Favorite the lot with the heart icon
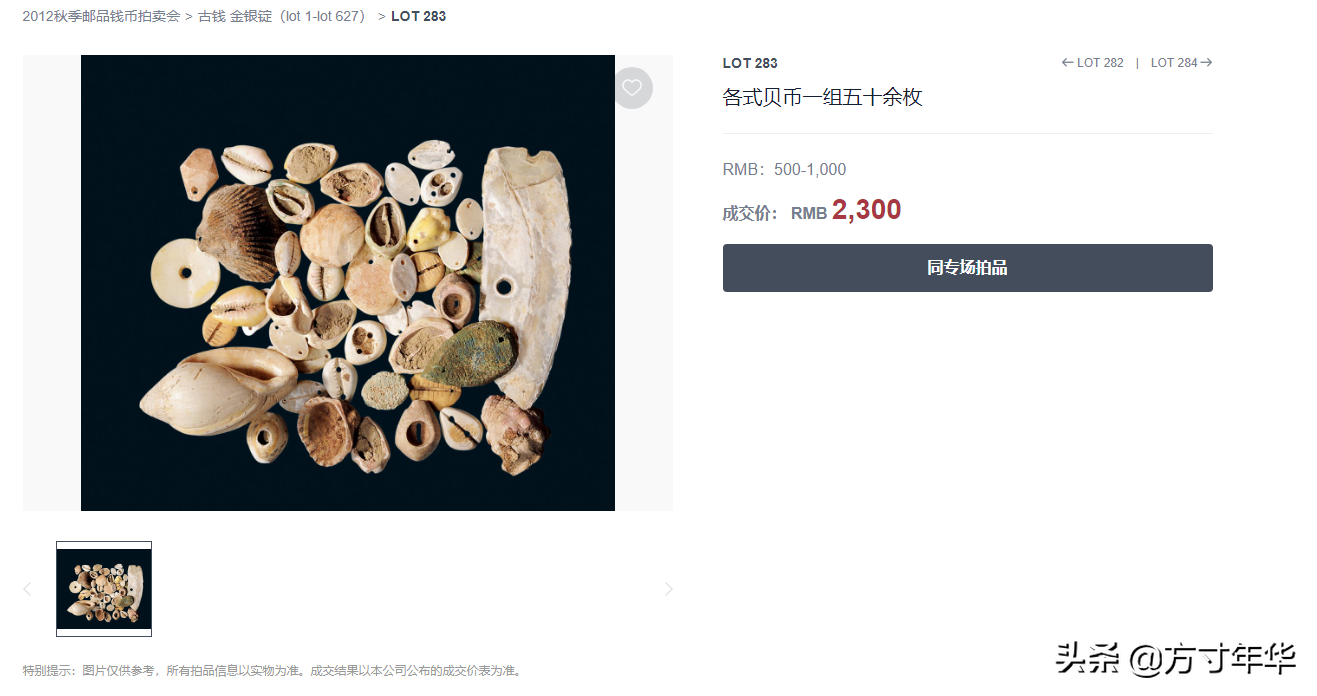Image resolution: width=1317 pixels, height=696 pixels. tap(632, 88)
